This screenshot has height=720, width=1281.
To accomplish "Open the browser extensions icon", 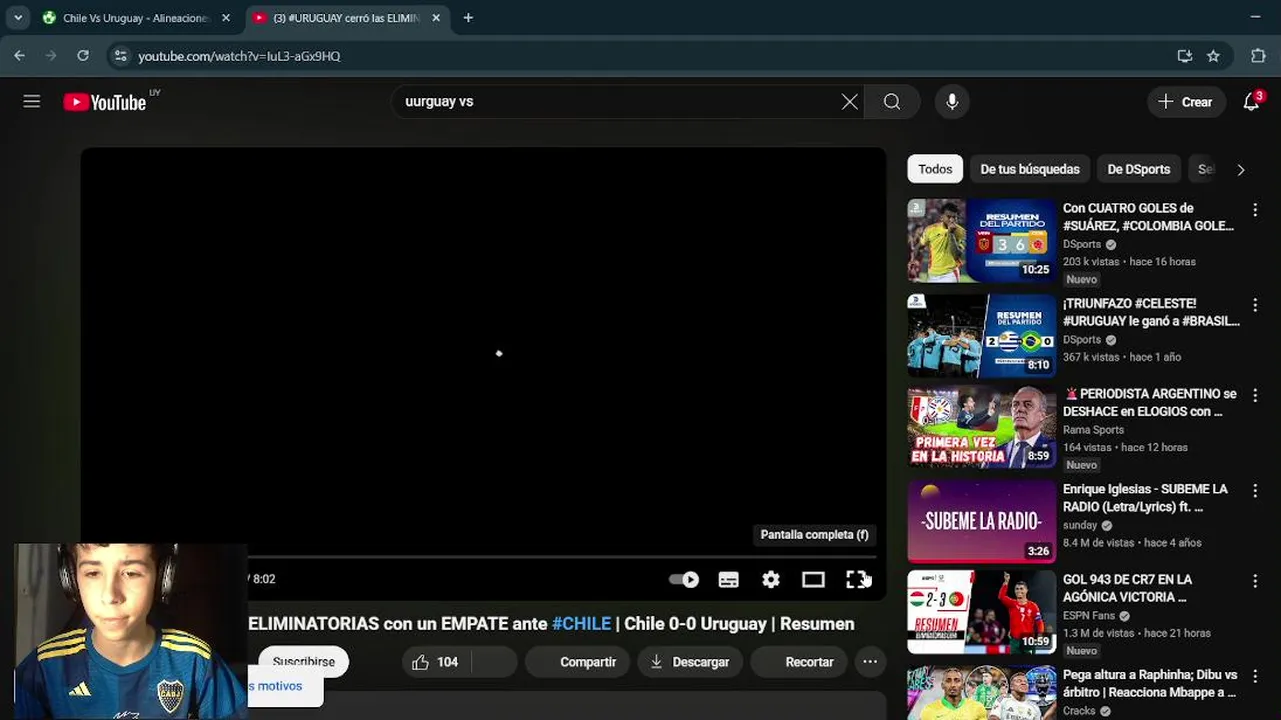I will (x=1258, y=56).
